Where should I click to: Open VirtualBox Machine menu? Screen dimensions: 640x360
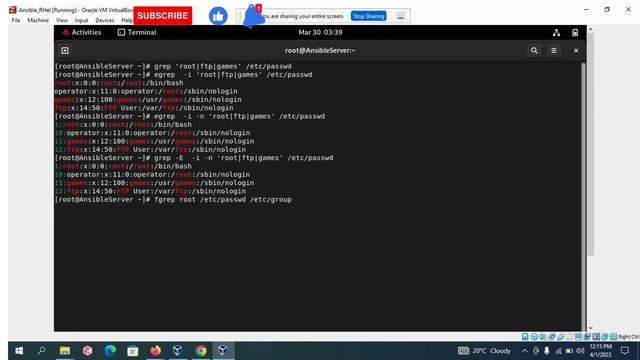point(38,20)
